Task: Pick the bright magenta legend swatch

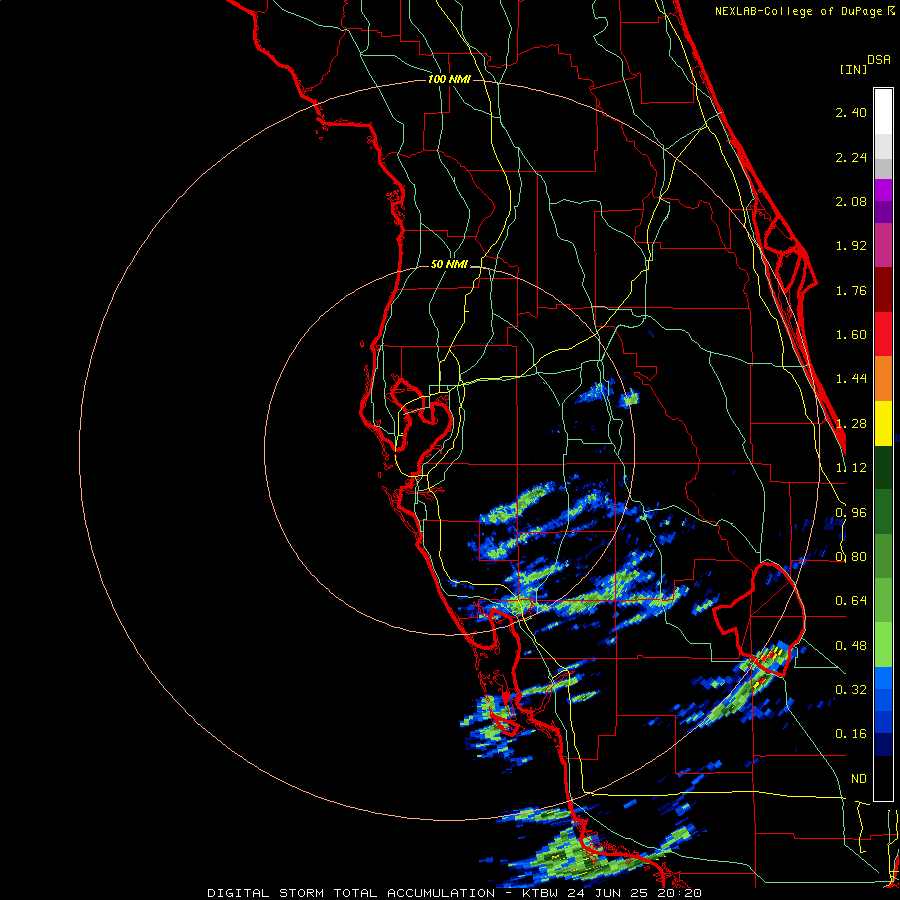Action: click(883, 190)
